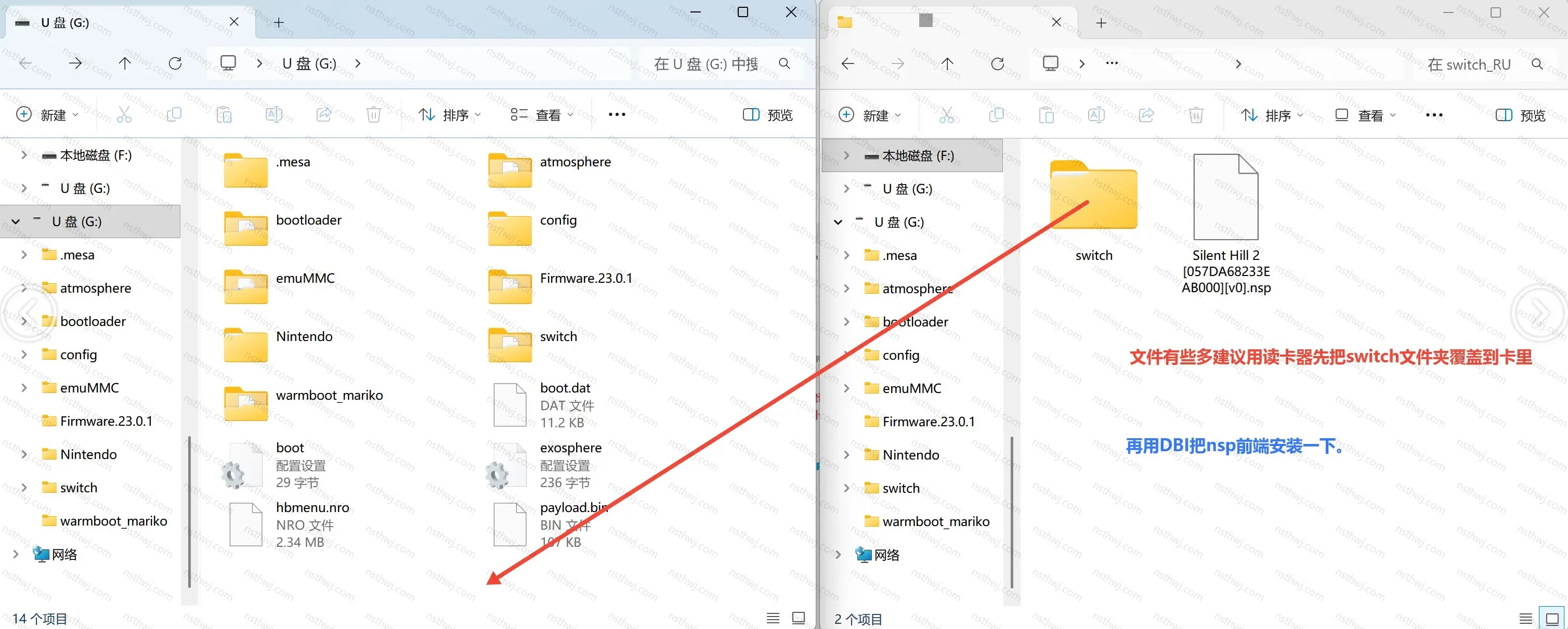This screenshot has width=1568, height=629.
Task: Click Delete trash icon in left window
Action: click(x=374, y=114)
